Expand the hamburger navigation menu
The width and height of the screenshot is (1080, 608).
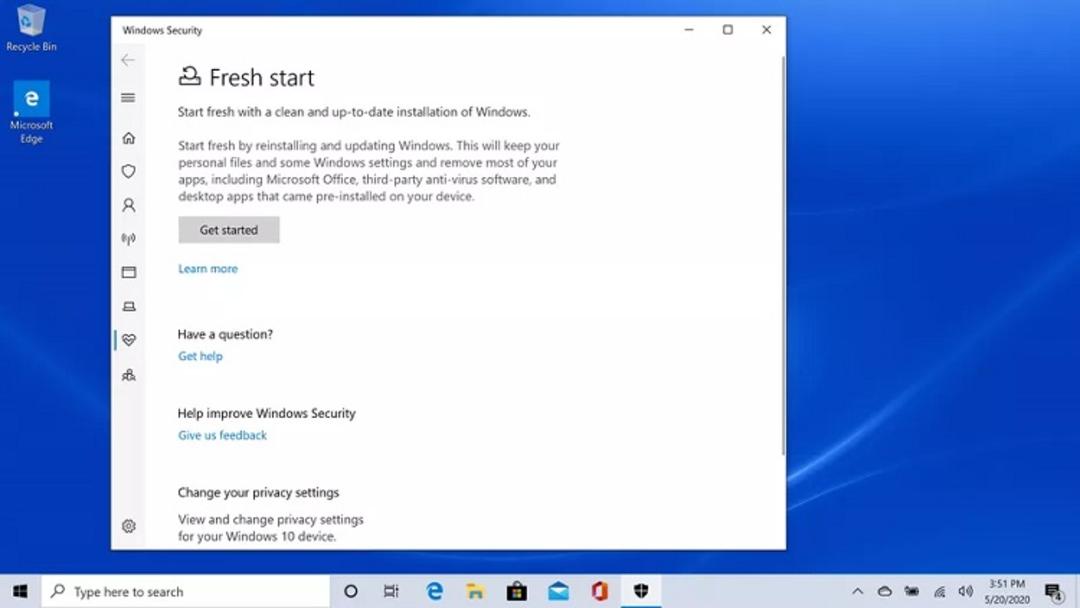point(128,98)
